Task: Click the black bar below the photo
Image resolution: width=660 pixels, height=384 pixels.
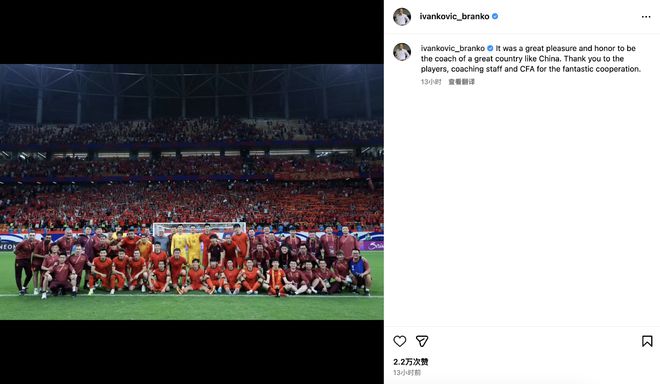Action: point(192,352)
